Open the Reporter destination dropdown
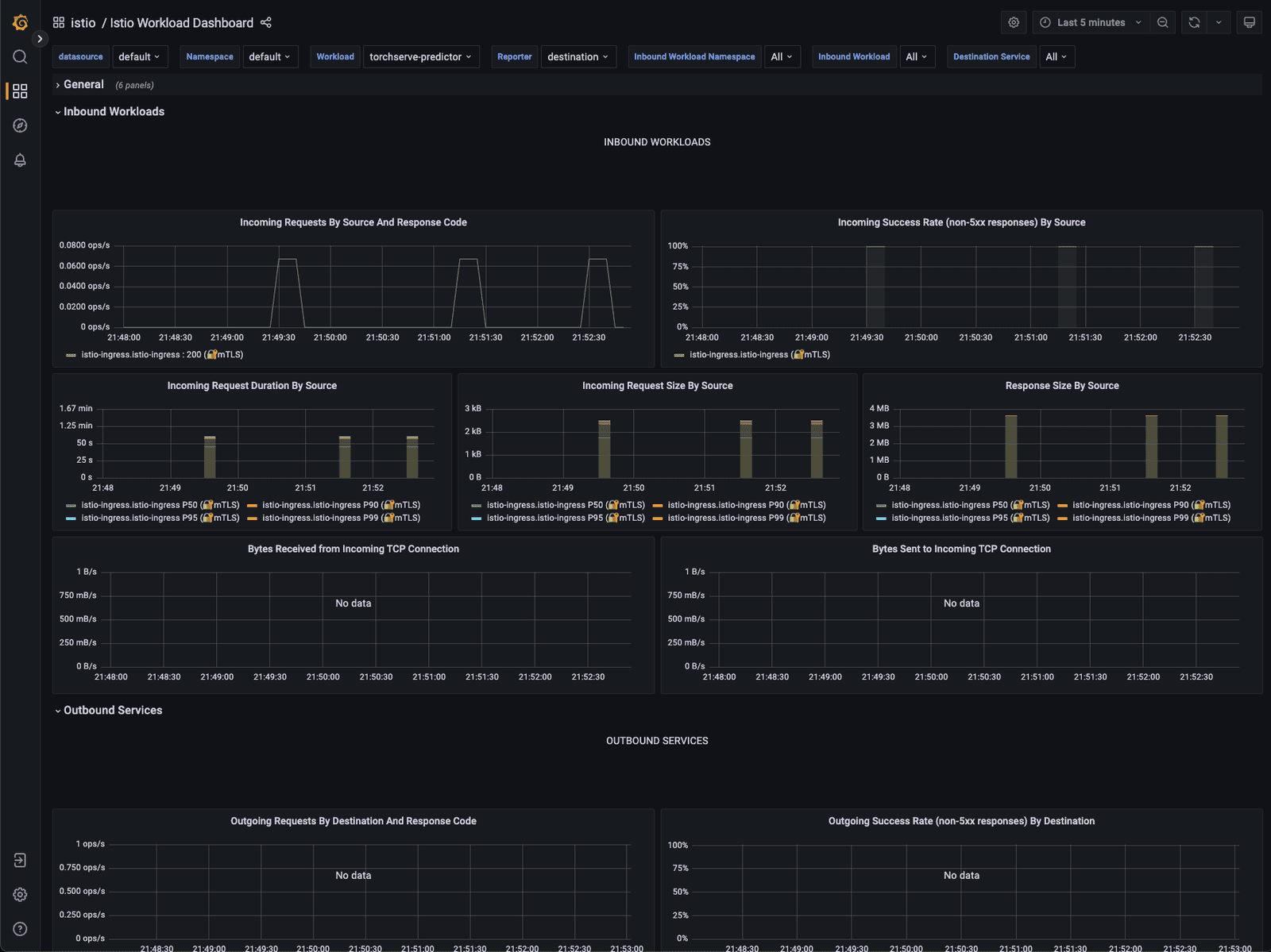Image resolution: width=1271 pixels, height=952 pixels. 578,57
